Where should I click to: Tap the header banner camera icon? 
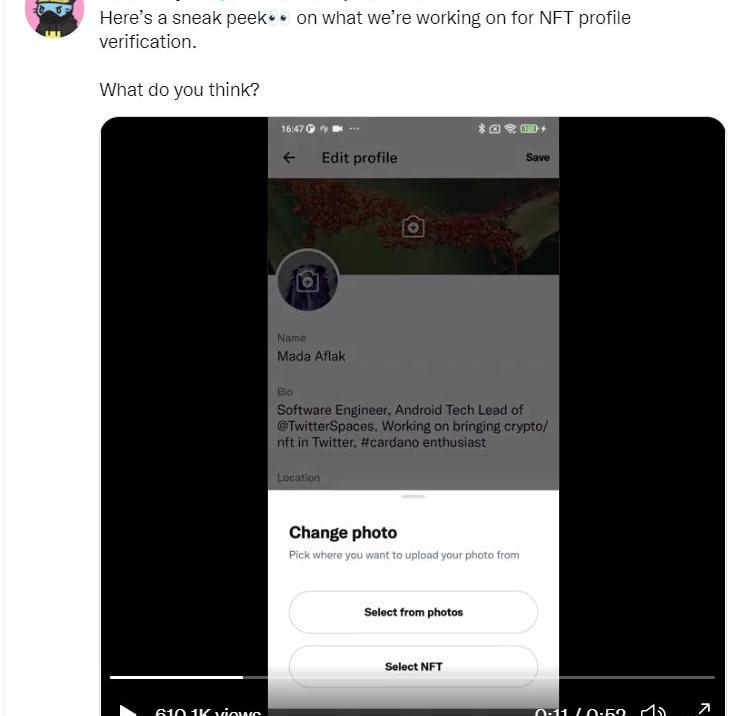point(413,227)
